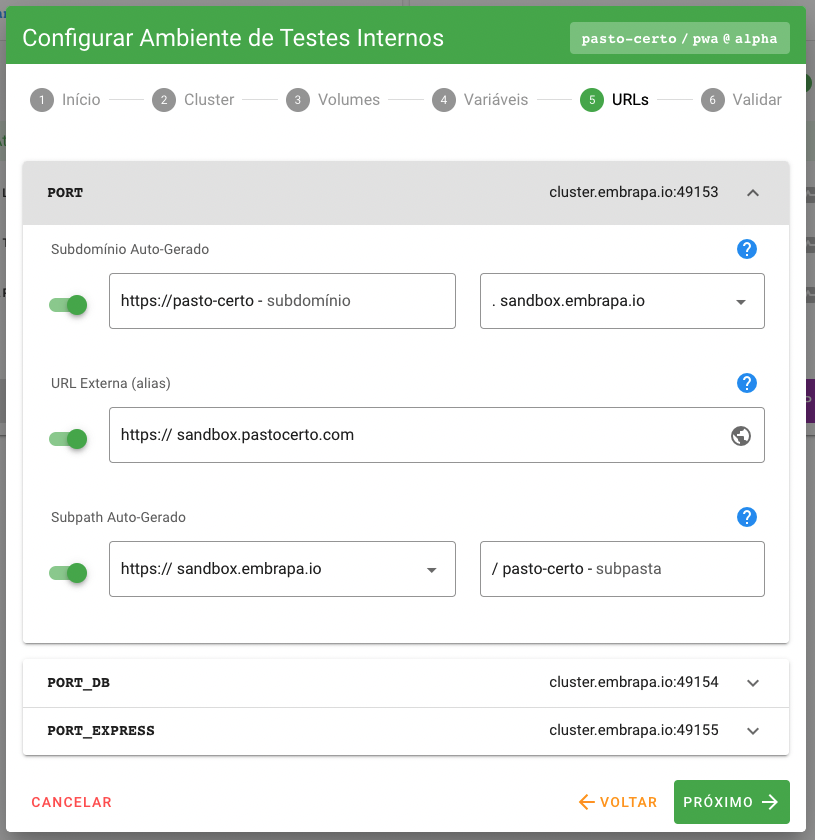Open the https:// sandbox.embrapa.io subpath dropdown
Screen dimensions: 815x840
(282, 569)
